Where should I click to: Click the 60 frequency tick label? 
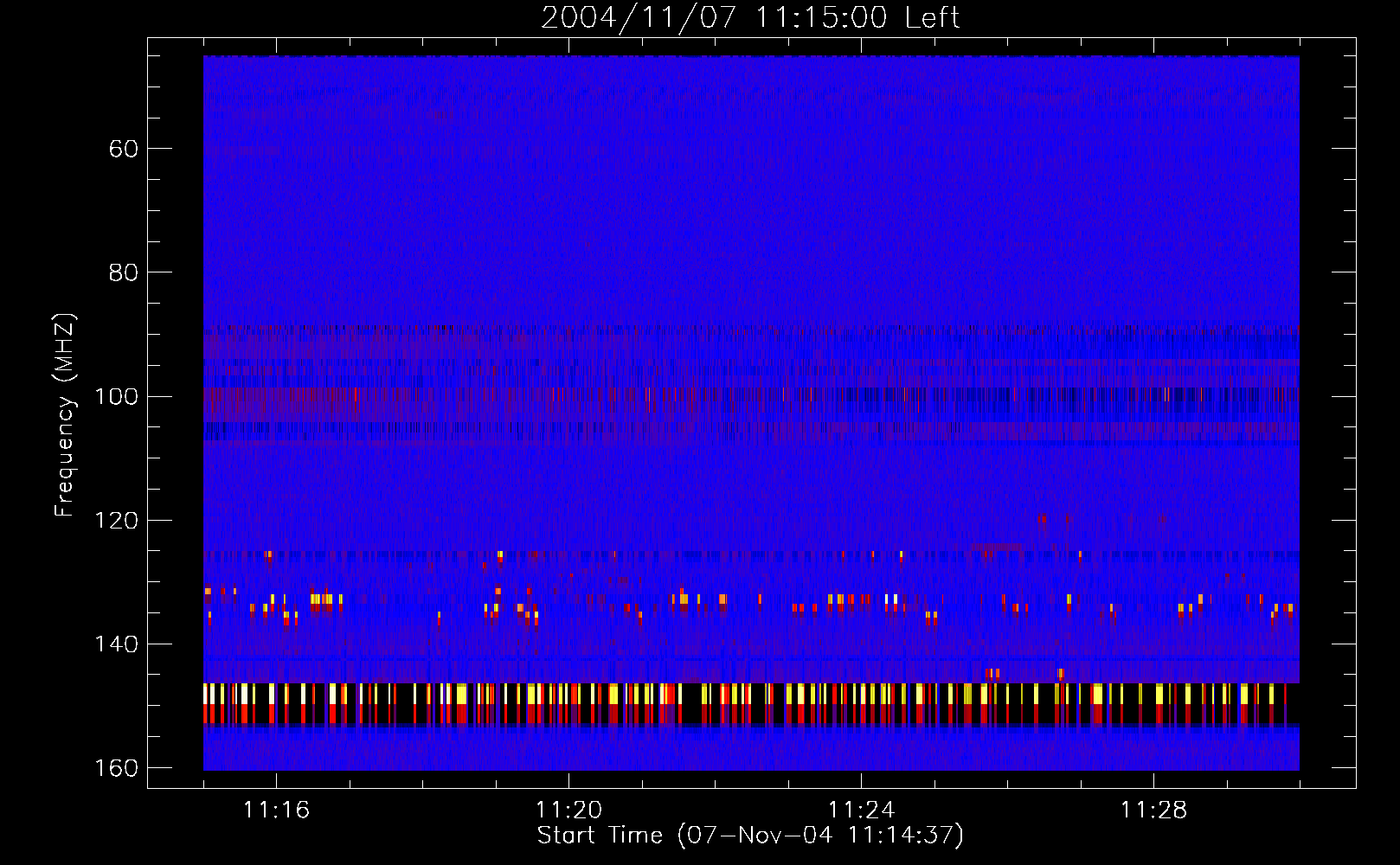(124, 149)
